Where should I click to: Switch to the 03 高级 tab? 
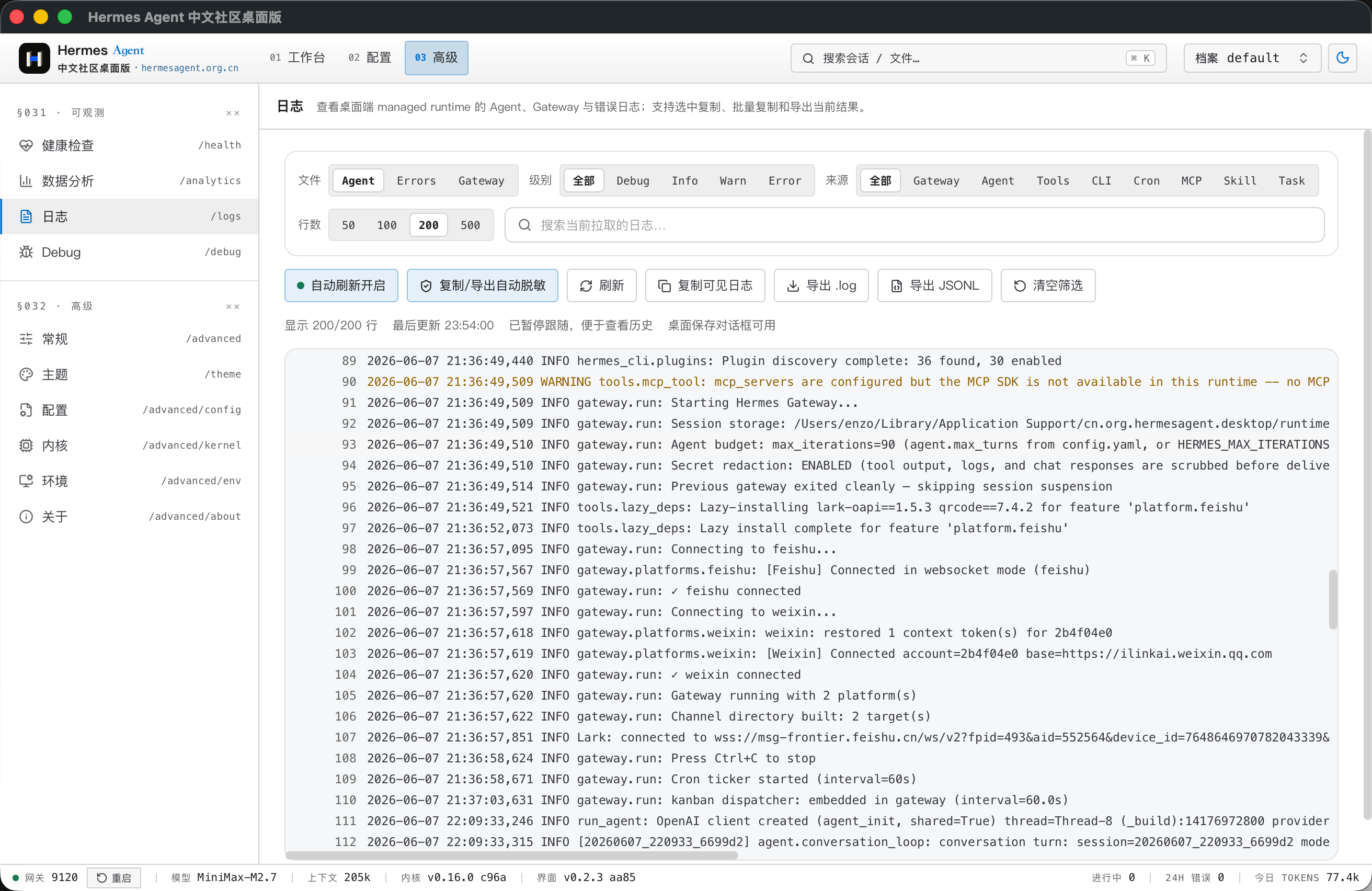[x=437, y=58]
